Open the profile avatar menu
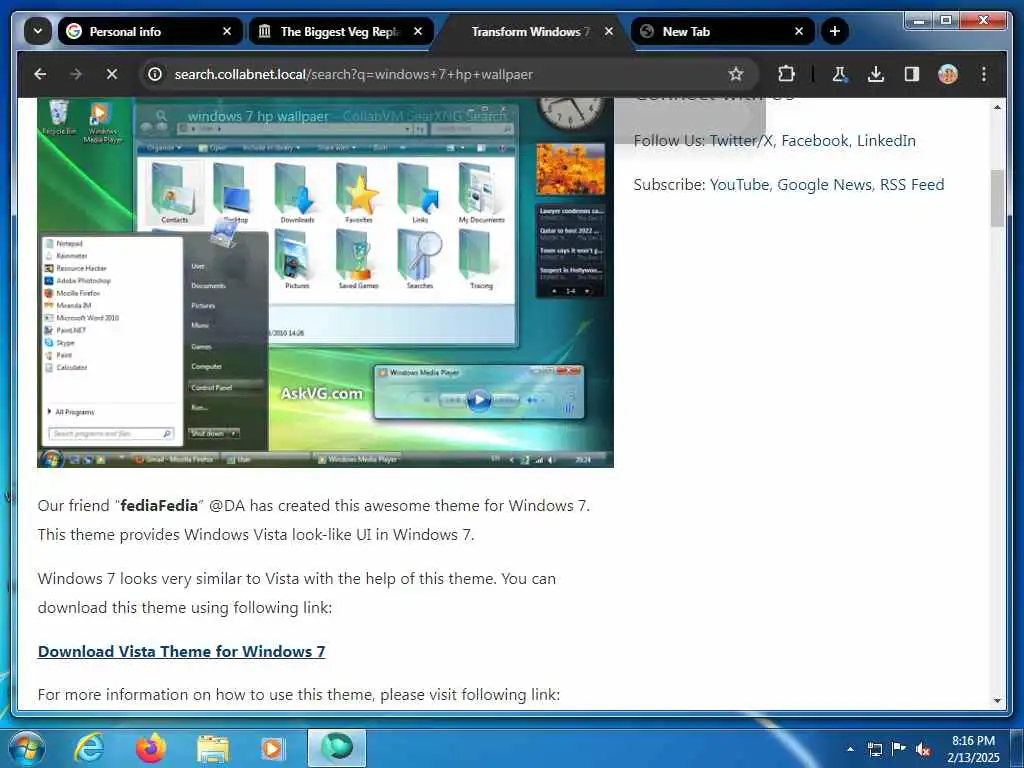1024x768 pixels. [x=948, y=74]
